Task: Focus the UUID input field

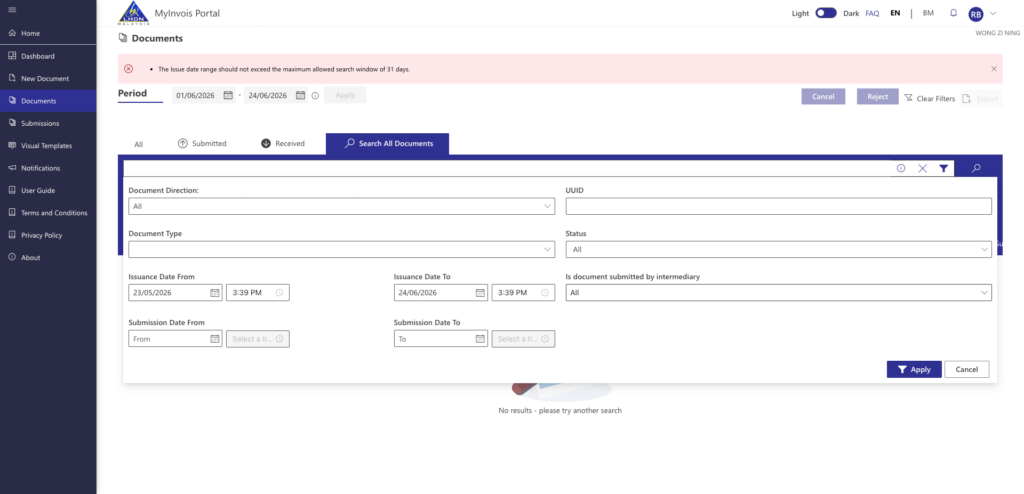Action: (778, 206)
